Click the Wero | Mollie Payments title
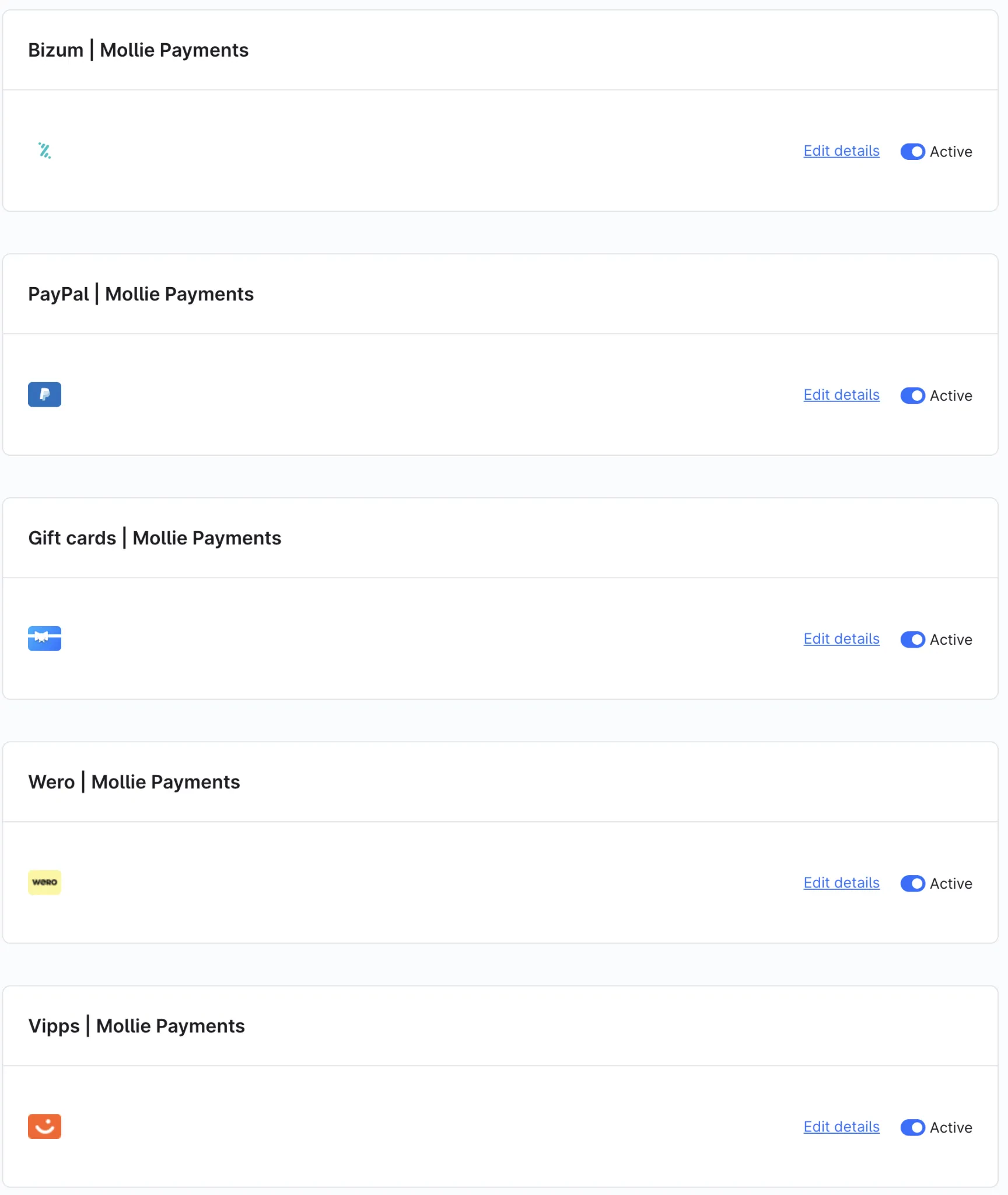Viewport: 1008px width, 1195px height. click(x=134, y=782)
